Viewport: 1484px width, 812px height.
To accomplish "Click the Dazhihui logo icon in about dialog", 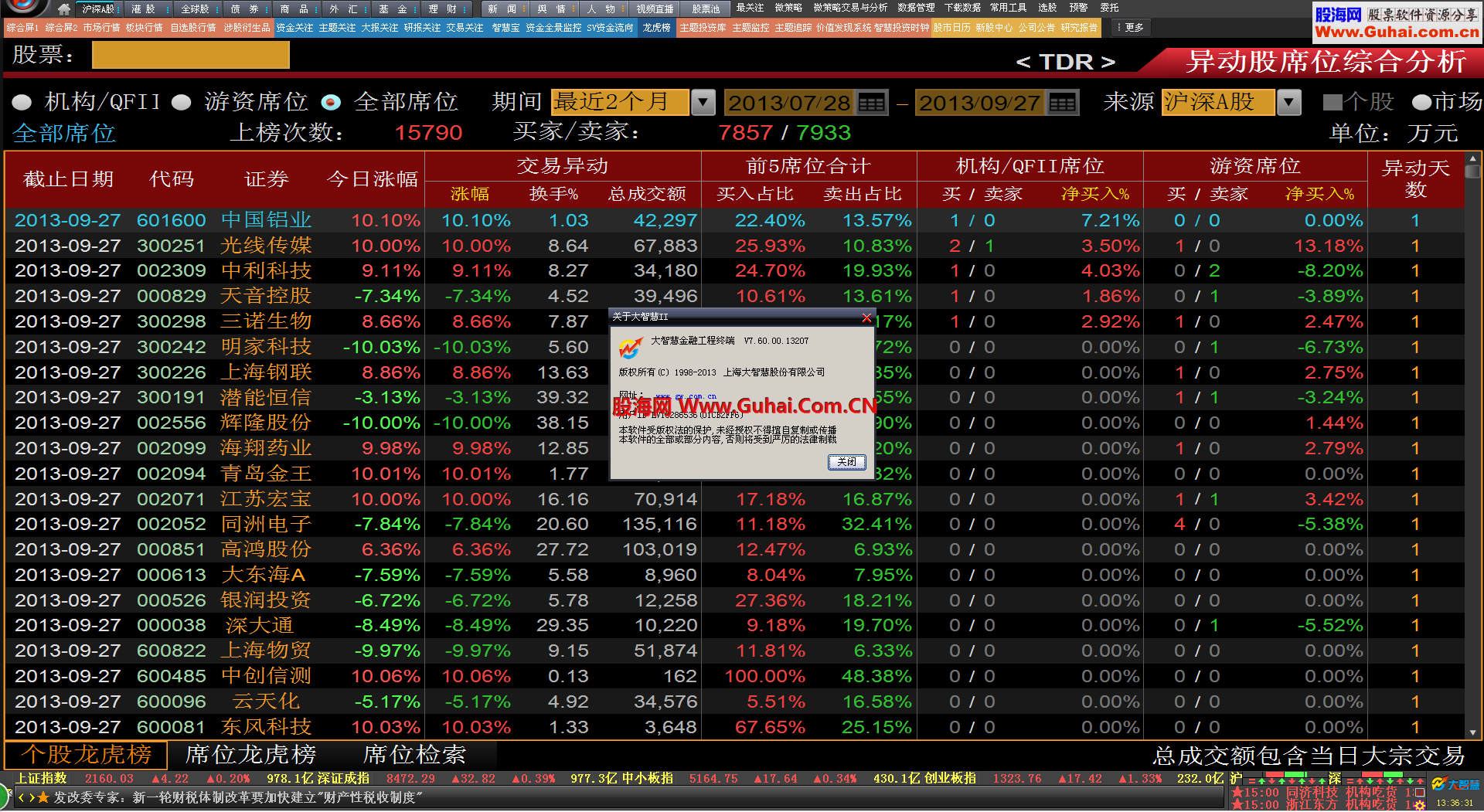I will 630,348.
